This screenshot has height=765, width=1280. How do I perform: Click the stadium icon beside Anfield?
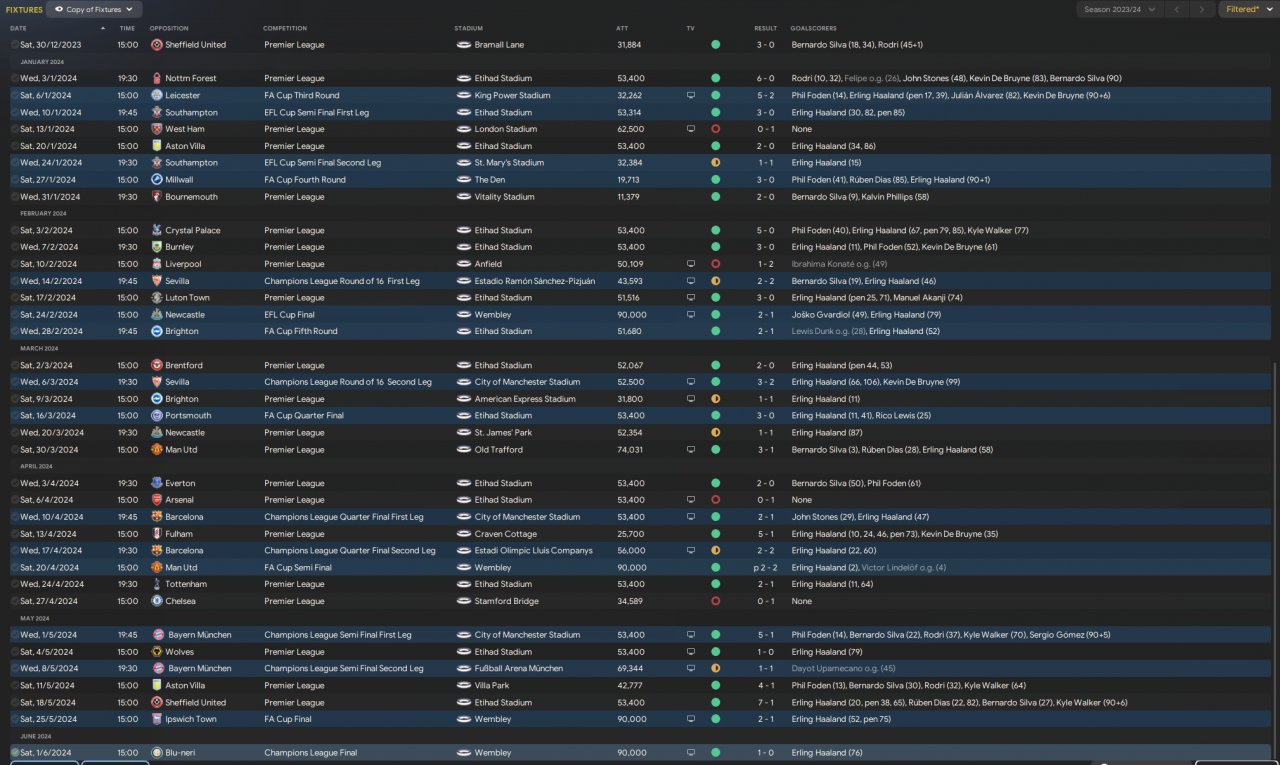(463, 264)
